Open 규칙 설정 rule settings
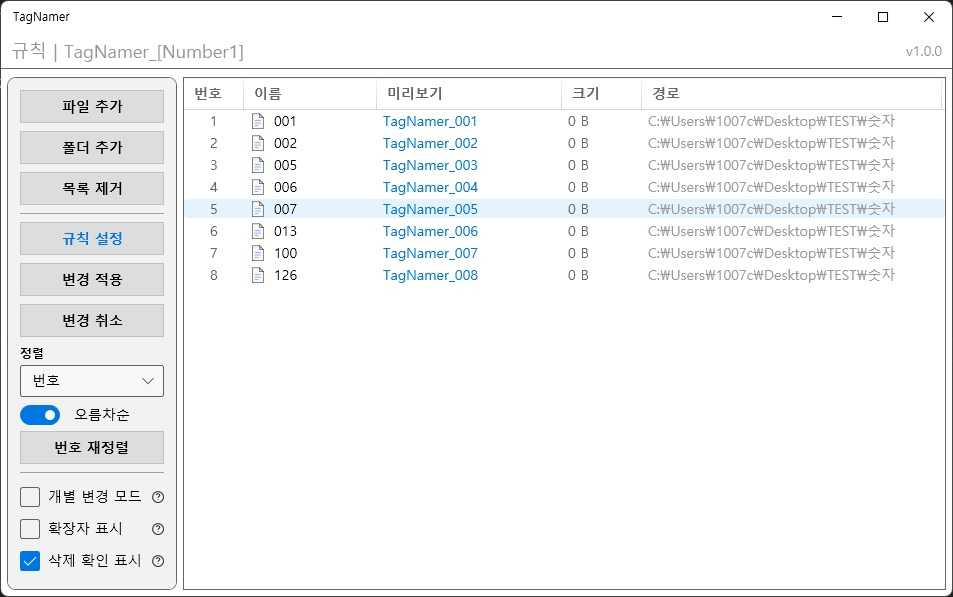The height and width of the screenshot is (597, 953). pos(92,239)
